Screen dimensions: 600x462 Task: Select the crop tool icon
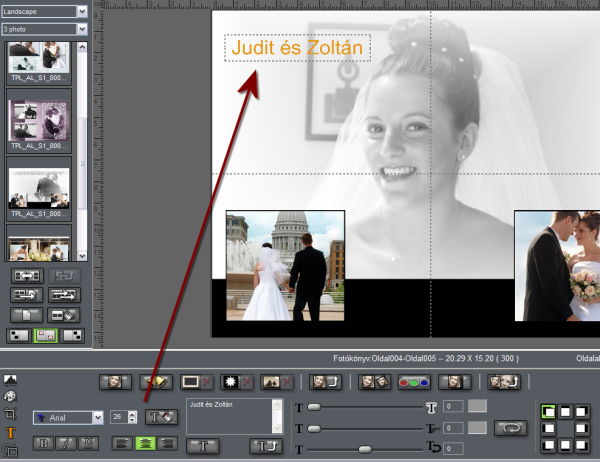10,414
